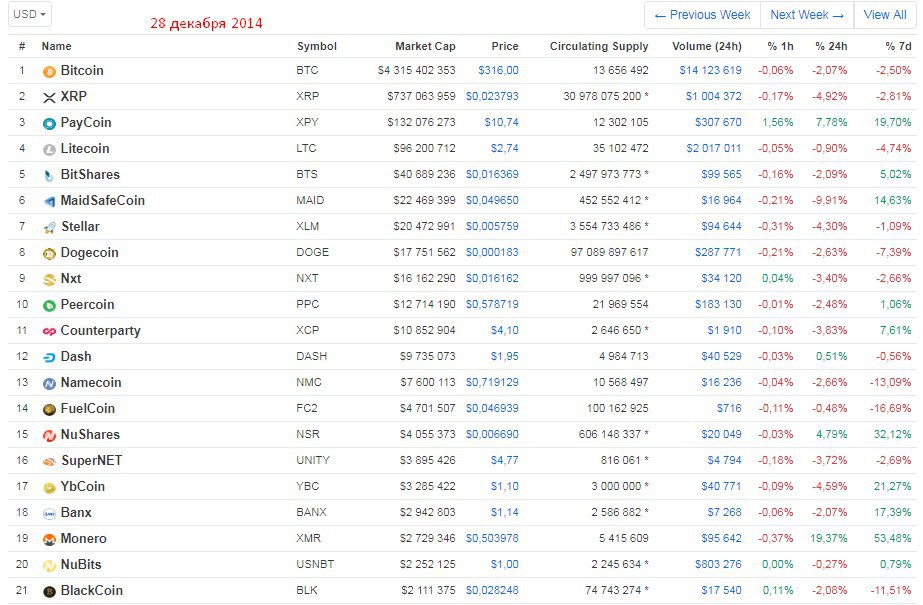Click the View All button
Screen dimensions: 923x605
click(885, 15)
